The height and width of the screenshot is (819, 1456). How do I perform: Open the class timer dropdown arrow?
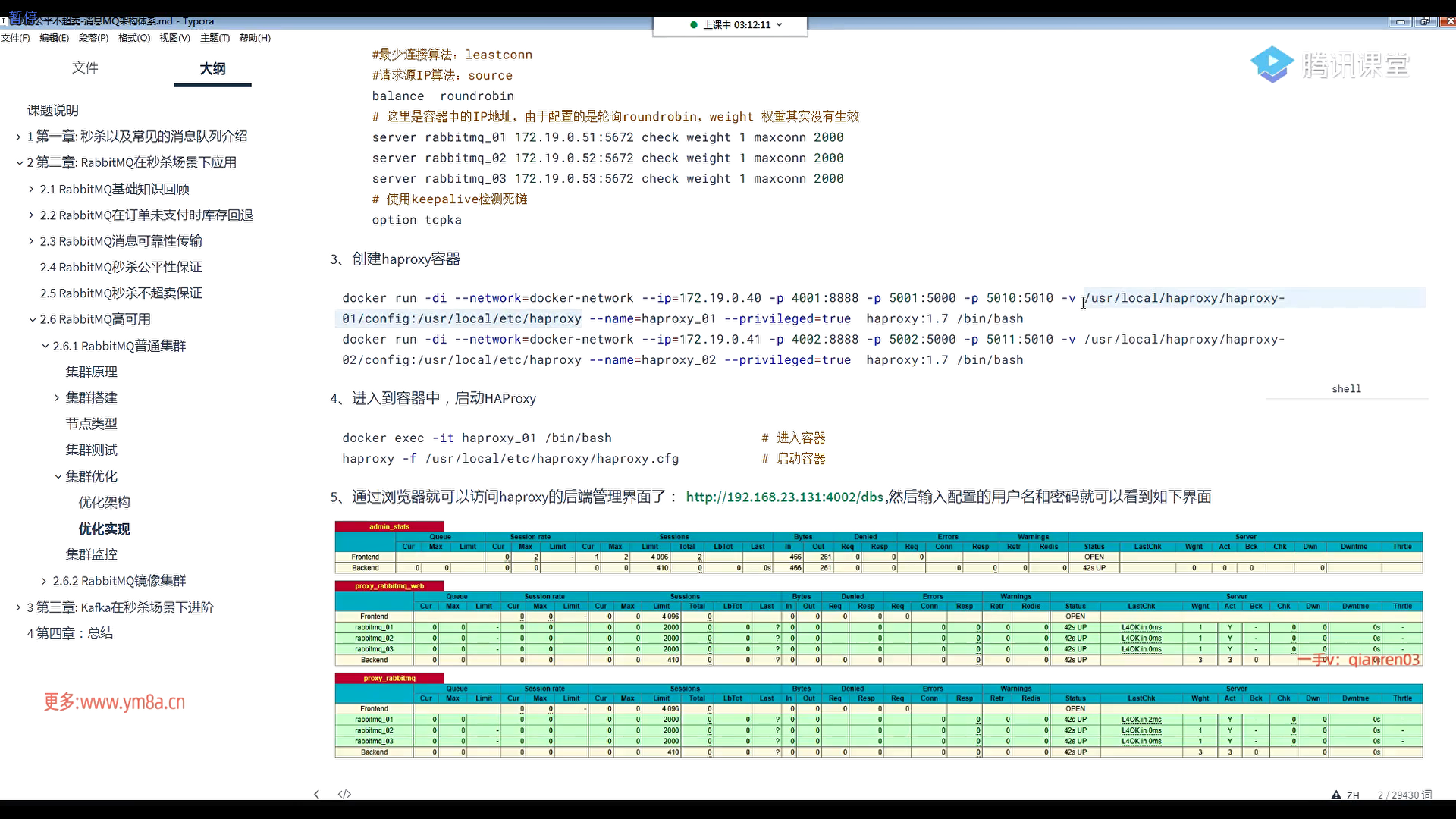tap(780, 25)
